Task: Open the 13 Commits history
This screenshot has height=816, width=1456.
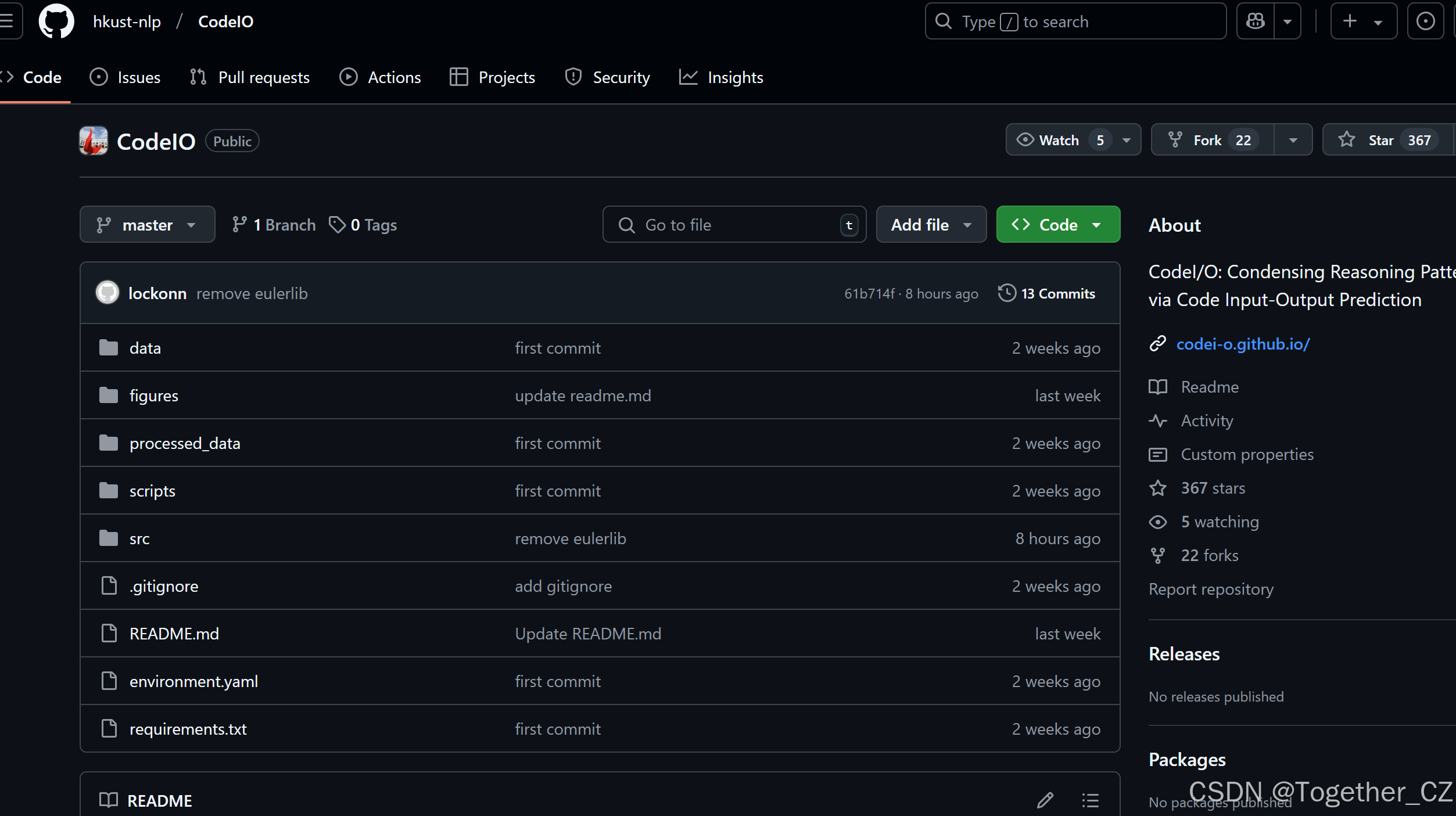Action: pos(1047,293)
